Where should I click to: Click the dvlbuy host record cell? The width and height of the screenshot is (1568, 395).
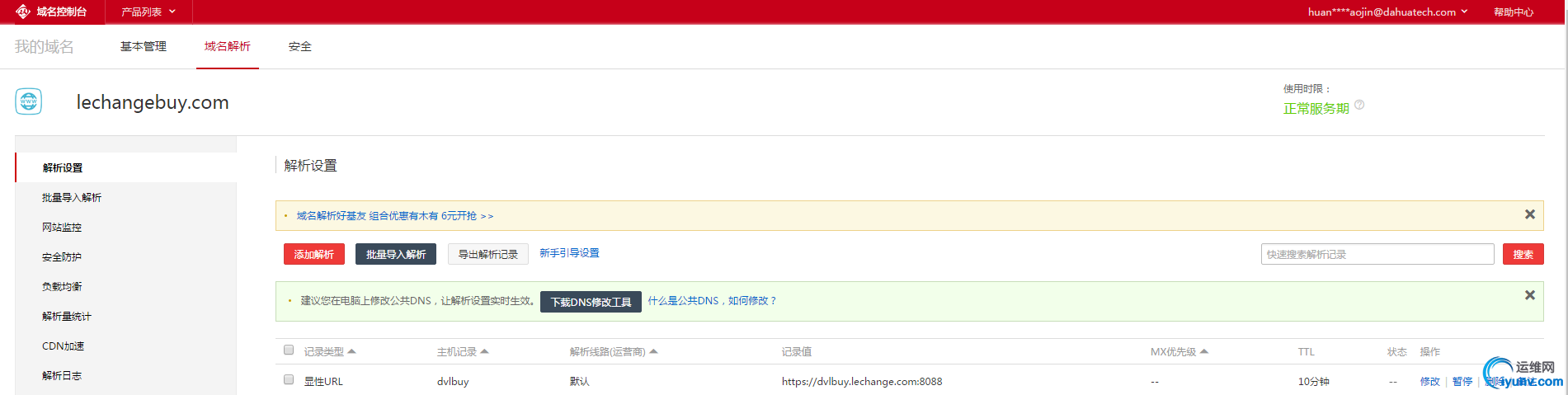coord(453,381)
